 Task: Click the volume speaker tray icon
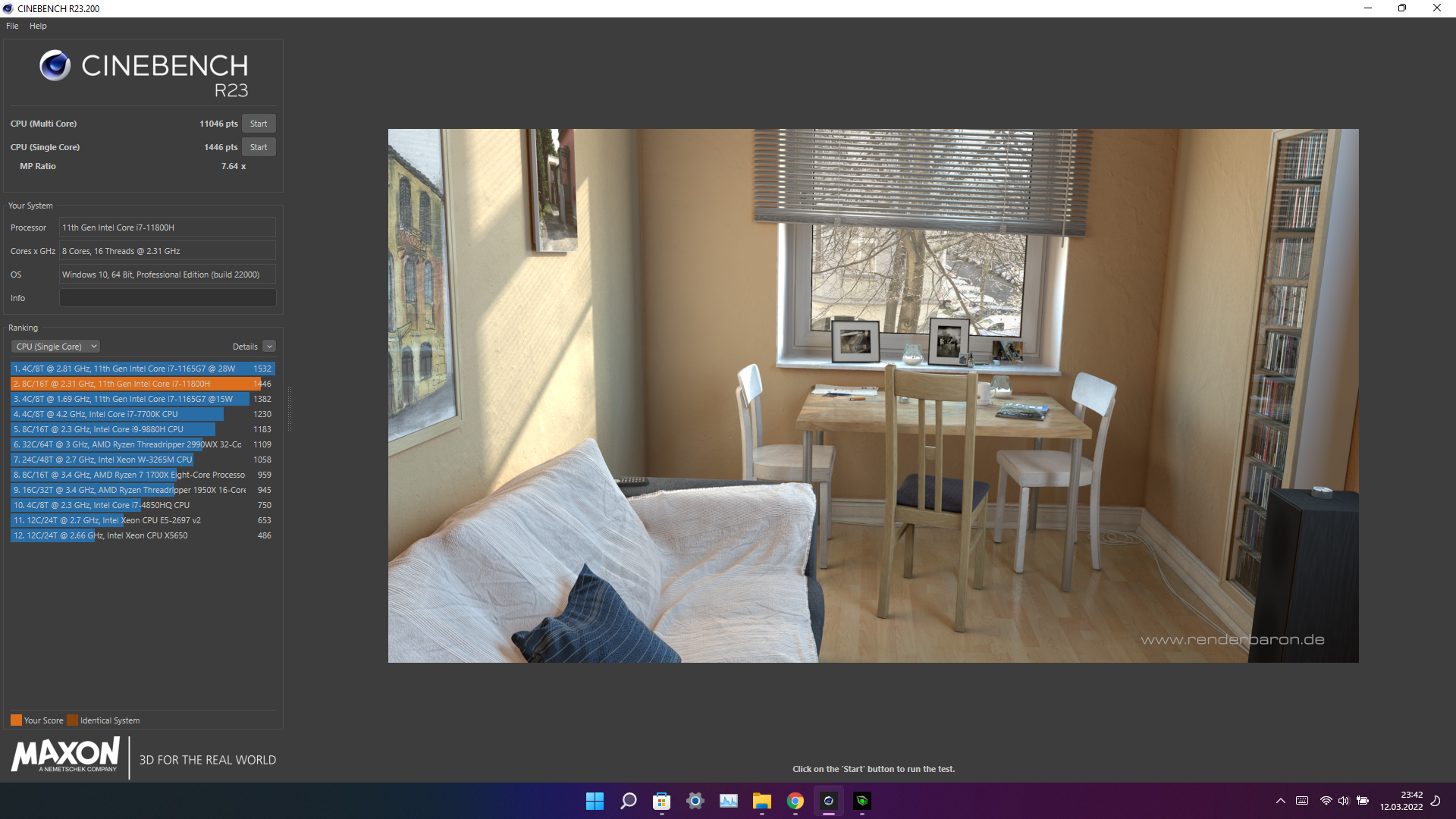click(x=1344, y=801)
